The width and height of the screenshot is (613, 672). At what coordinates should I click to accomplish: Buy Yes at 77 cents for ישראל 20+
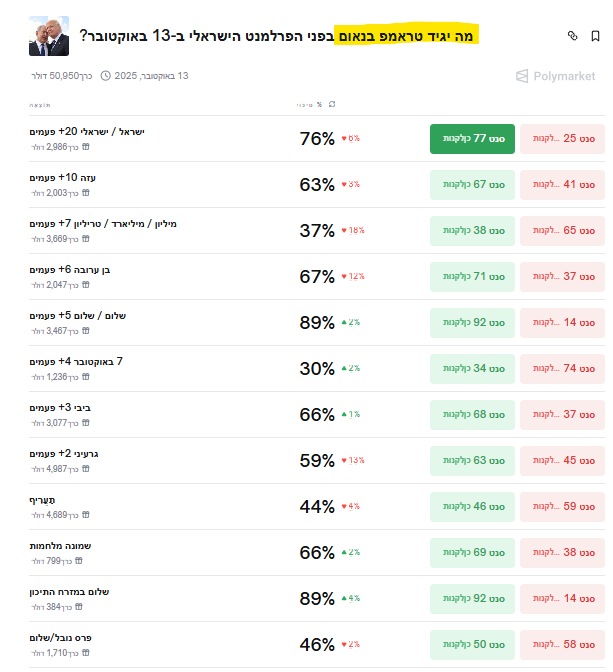pyautogui.click(x=472, y=139)
